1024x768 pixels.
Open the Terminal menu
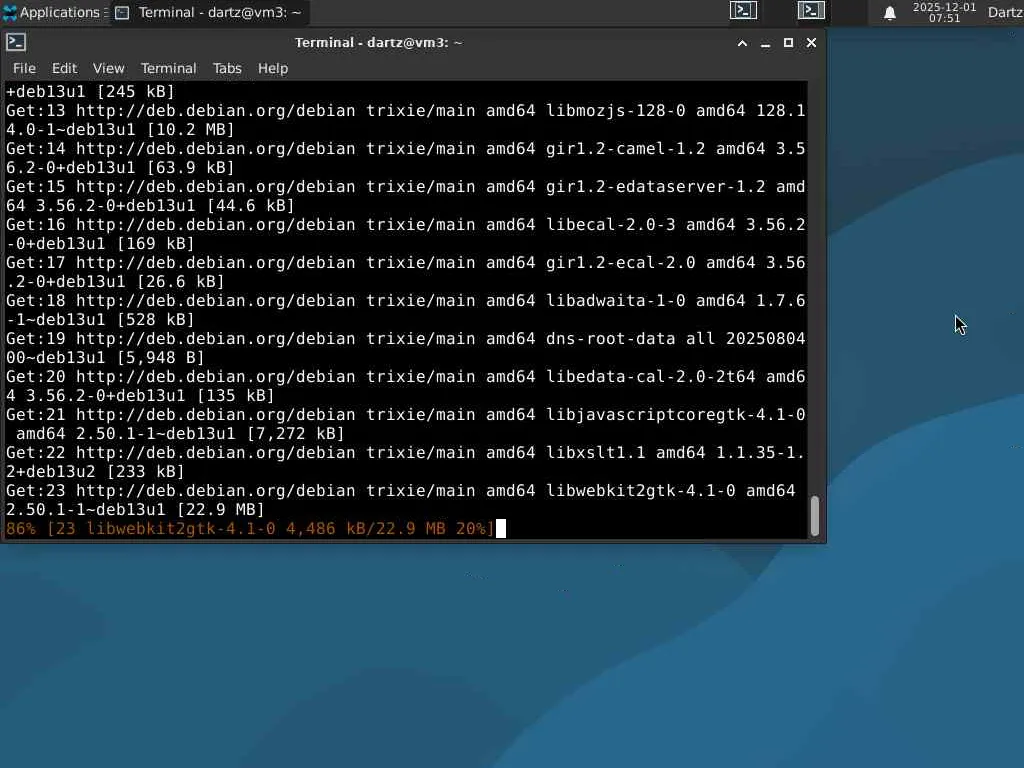click(168, 68)
